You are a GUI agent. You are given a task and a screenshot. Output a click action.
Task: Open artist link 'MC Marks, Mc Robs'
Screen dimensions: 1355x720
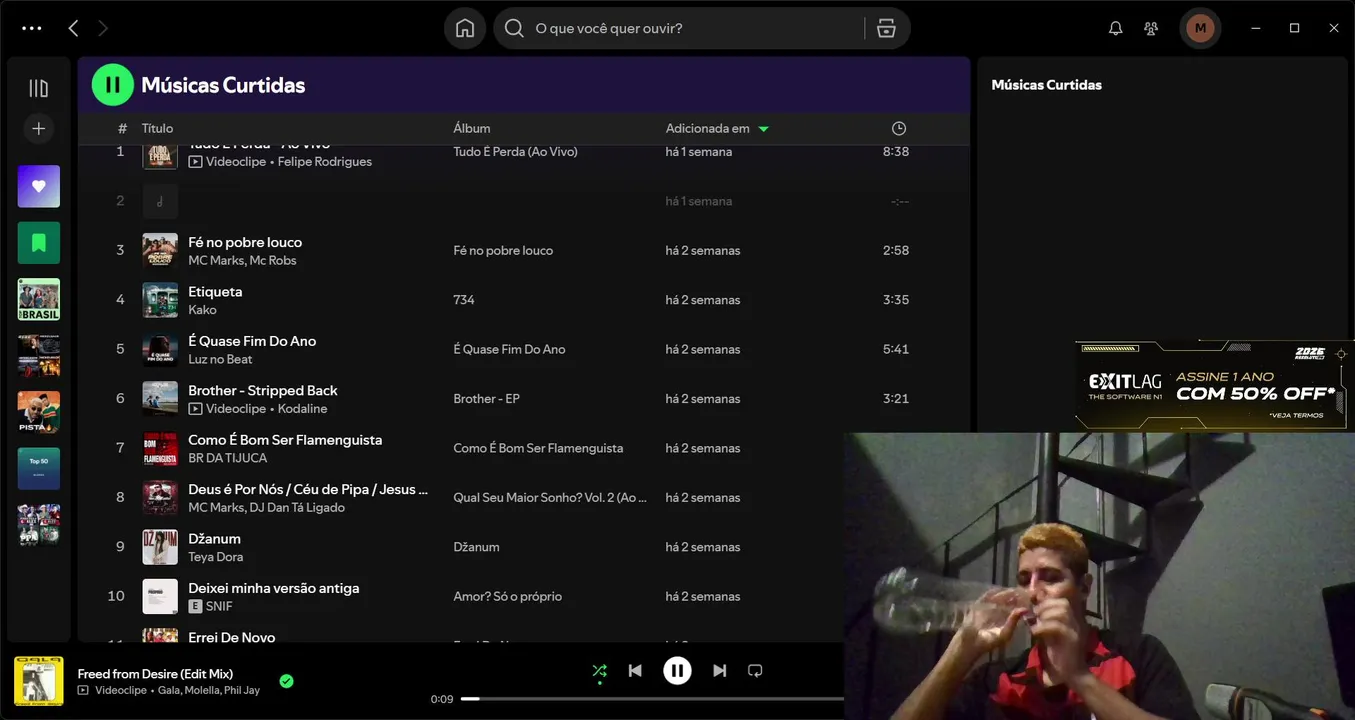click(x=242, y=260)
